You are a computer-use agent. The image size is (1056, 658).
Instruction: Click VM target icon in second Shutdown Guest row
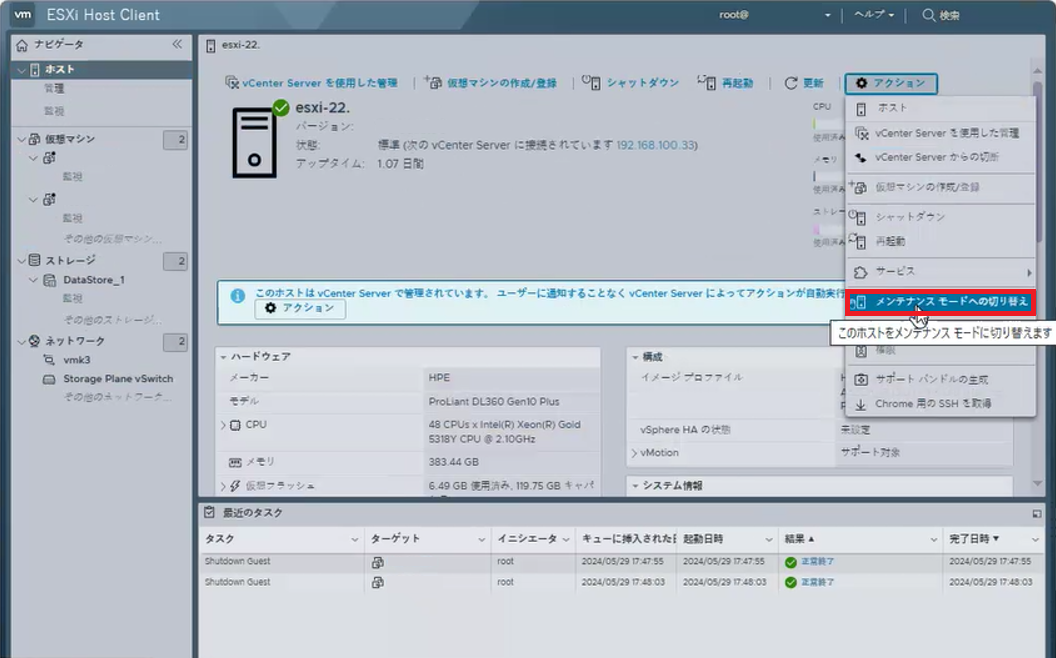pos(378,583)
